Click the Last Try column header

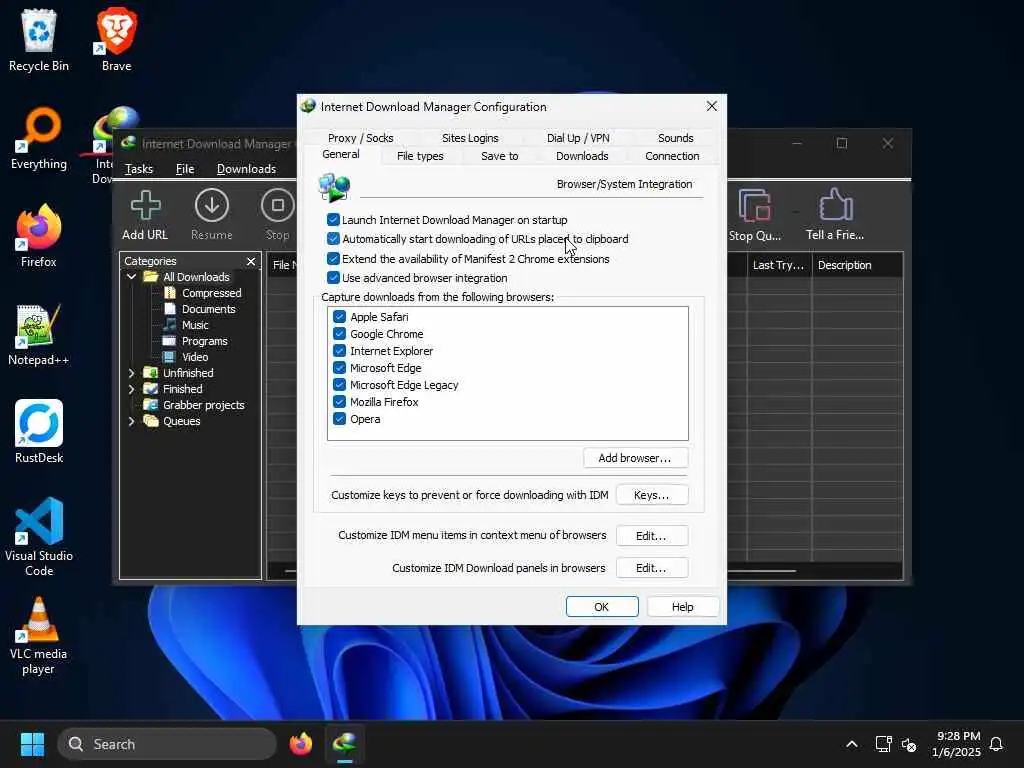pyautogui.click(x=778, y=265)
